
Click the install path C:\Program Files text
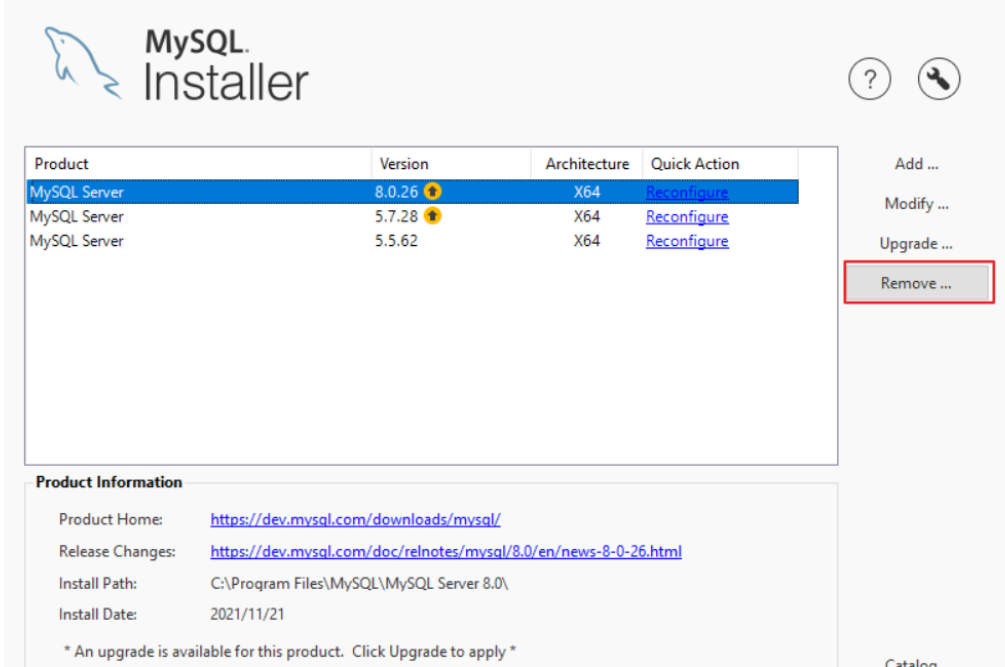(x=359, y=584)
